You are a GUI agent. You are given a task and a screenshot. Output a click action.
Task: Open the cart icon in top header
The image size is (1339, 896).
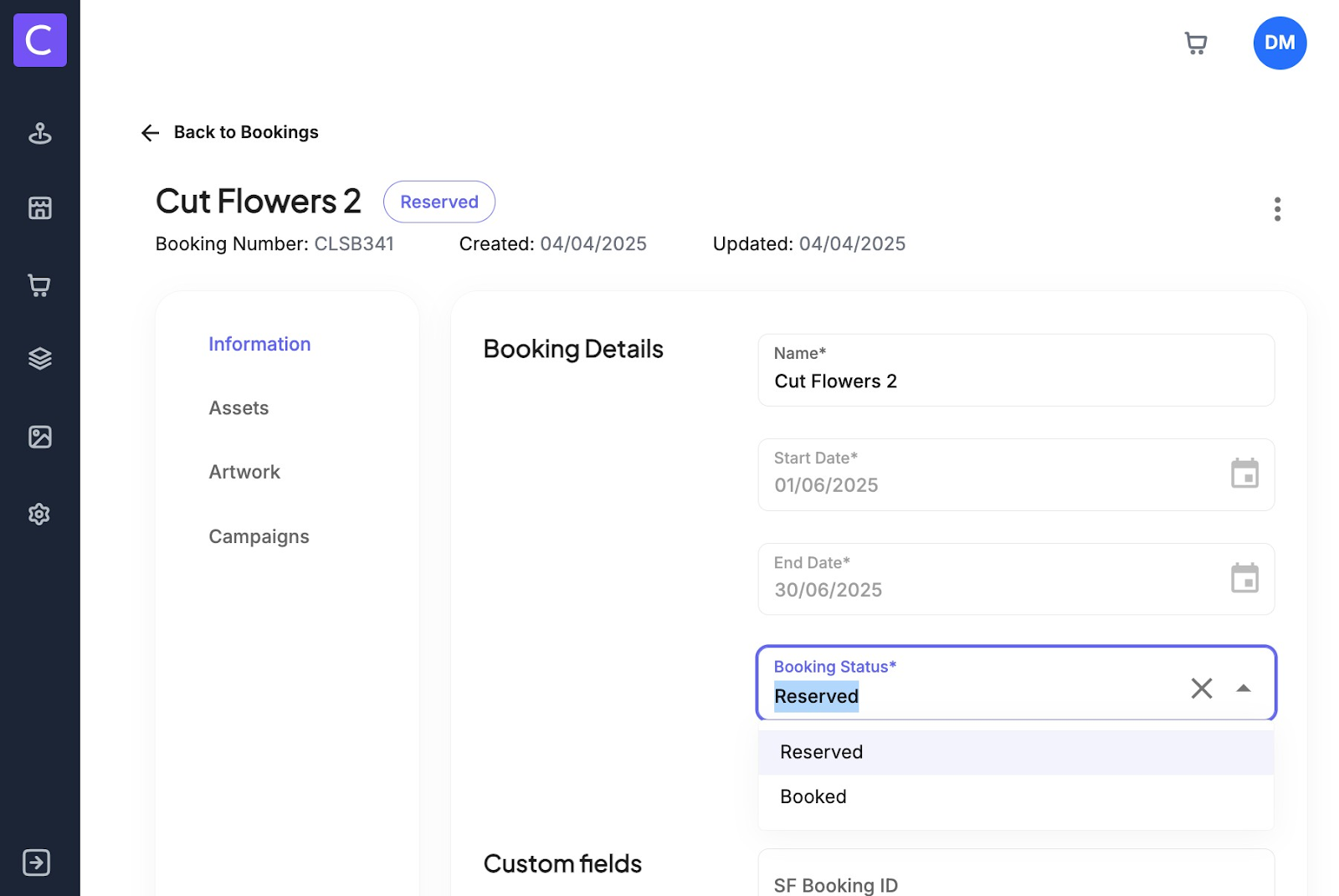point(1196,44)
